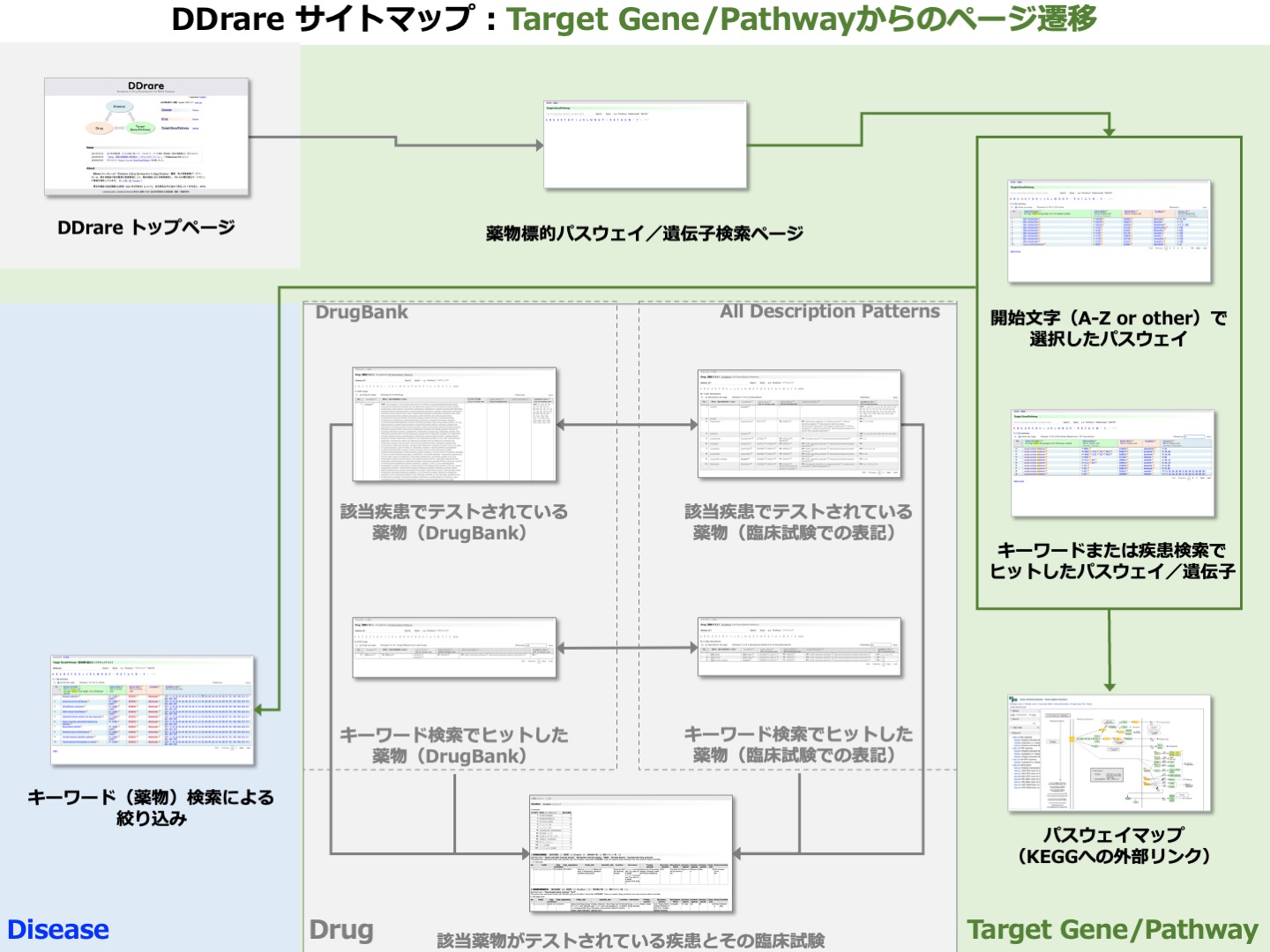Click the DDrare top page thumbnail

[146, 137]
